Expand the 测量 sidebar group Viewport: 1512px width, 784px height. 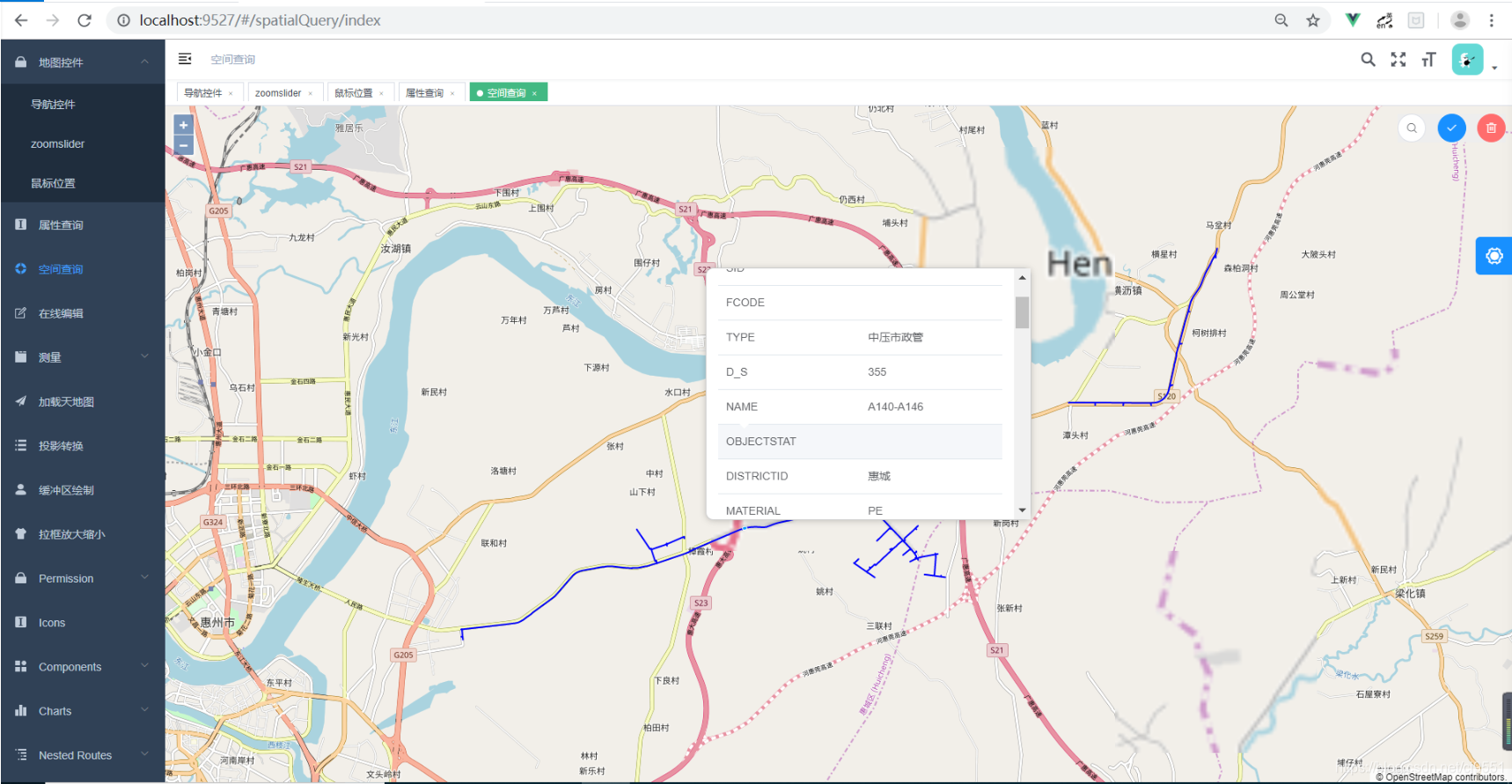[83, 357]
